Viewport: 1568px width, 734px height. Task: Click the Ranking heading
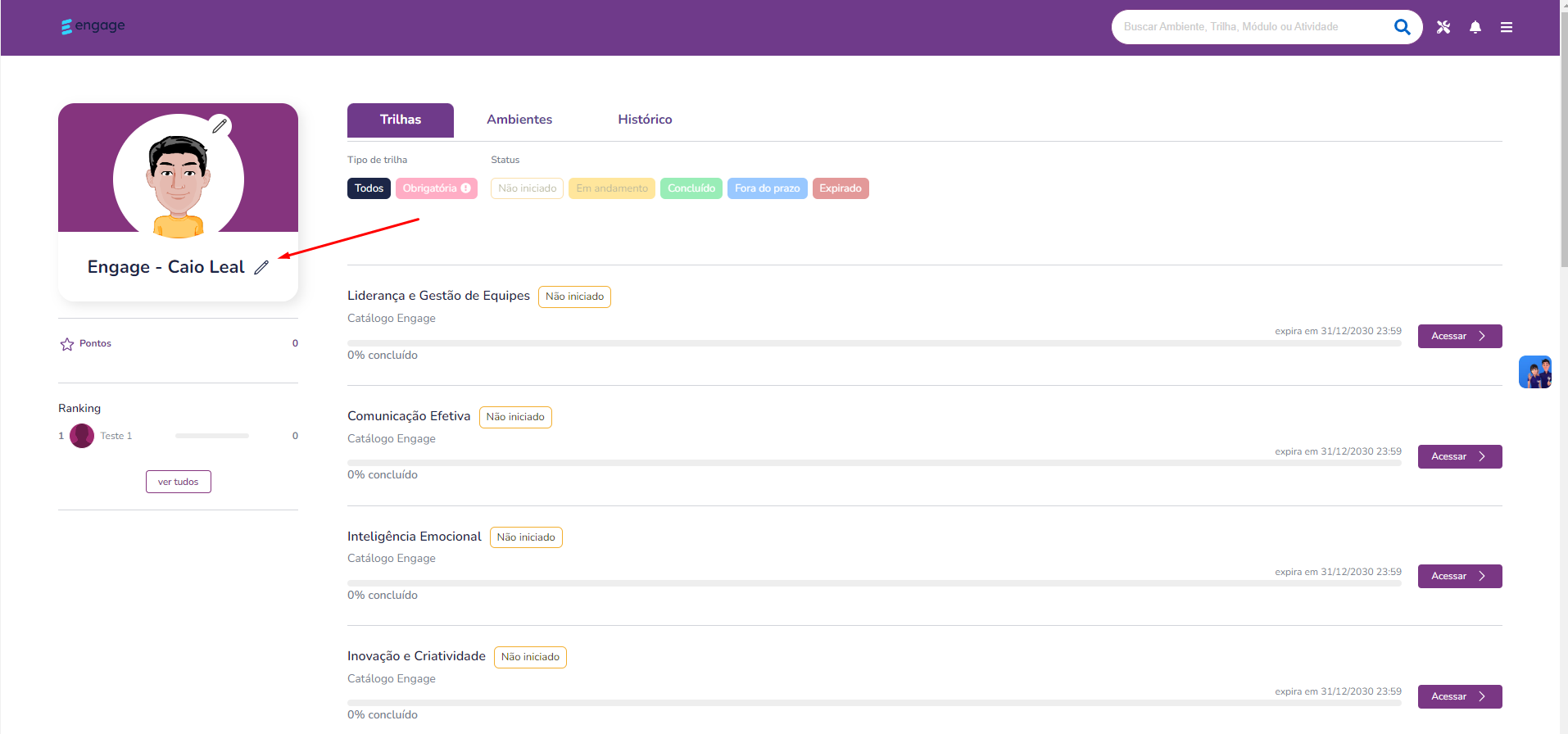coord(79,408)
